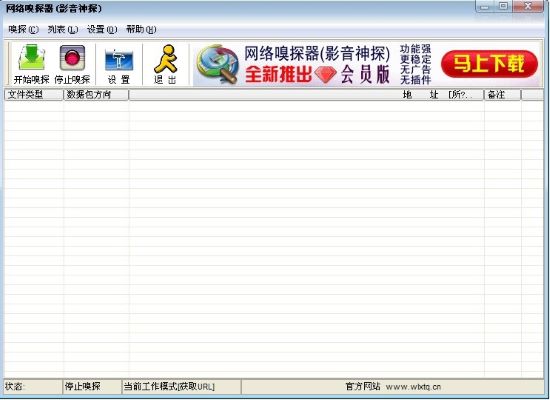This screenshot has height=400, width=550.
Task: Click the 开始嗅探 green download icon
Action: point(32,58)
